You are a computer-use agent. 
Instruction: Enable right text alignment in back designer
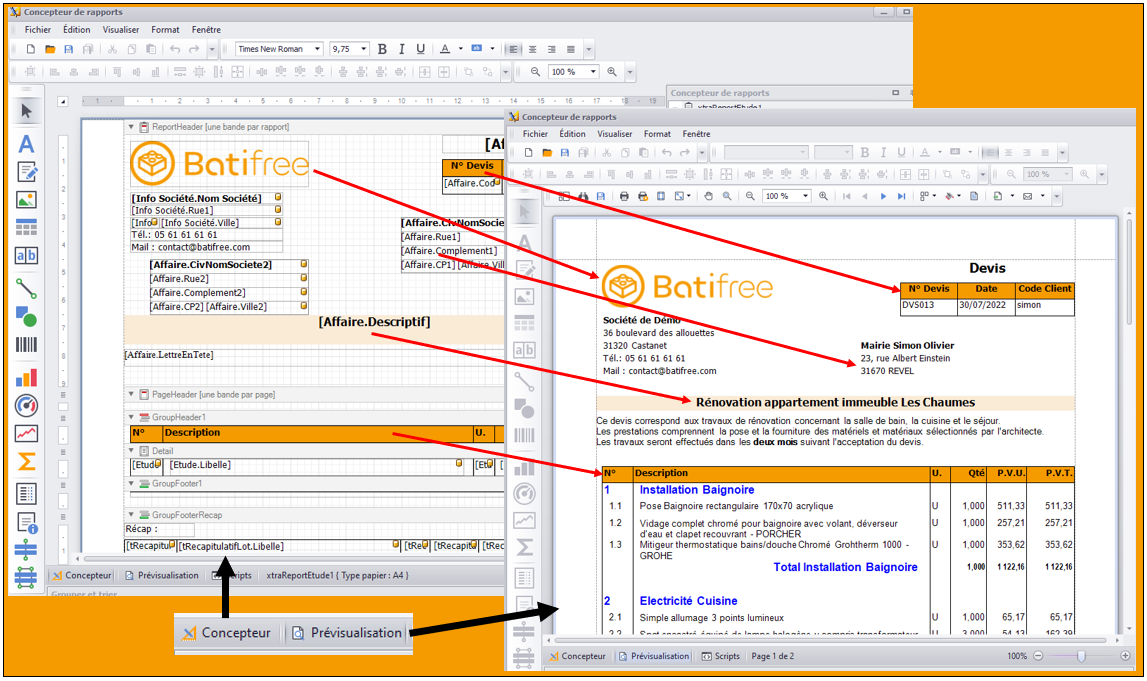[552, 49]
